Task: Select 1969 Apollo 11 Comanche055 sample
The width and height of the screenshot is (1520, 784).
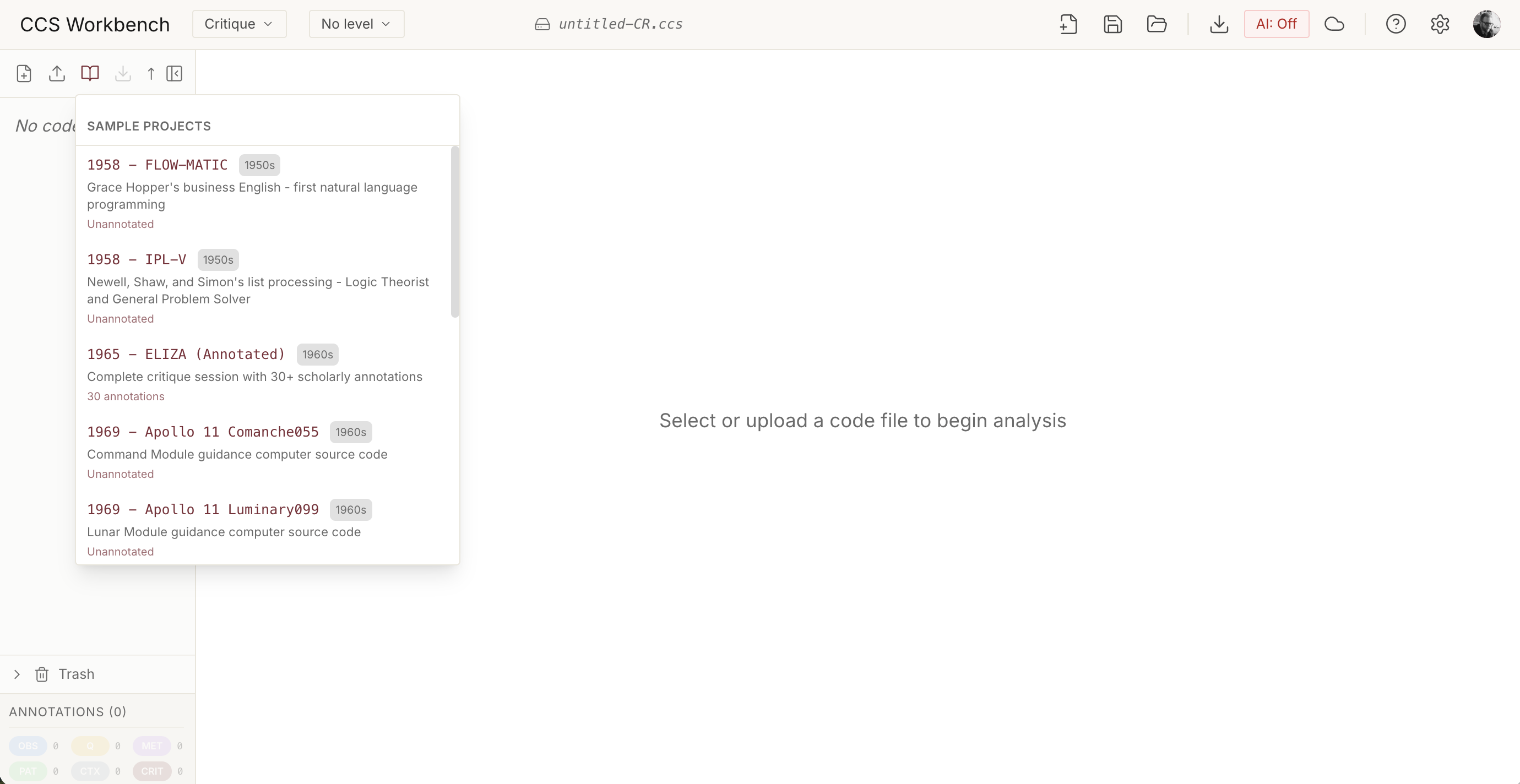Action: click(x=203, y=432)
